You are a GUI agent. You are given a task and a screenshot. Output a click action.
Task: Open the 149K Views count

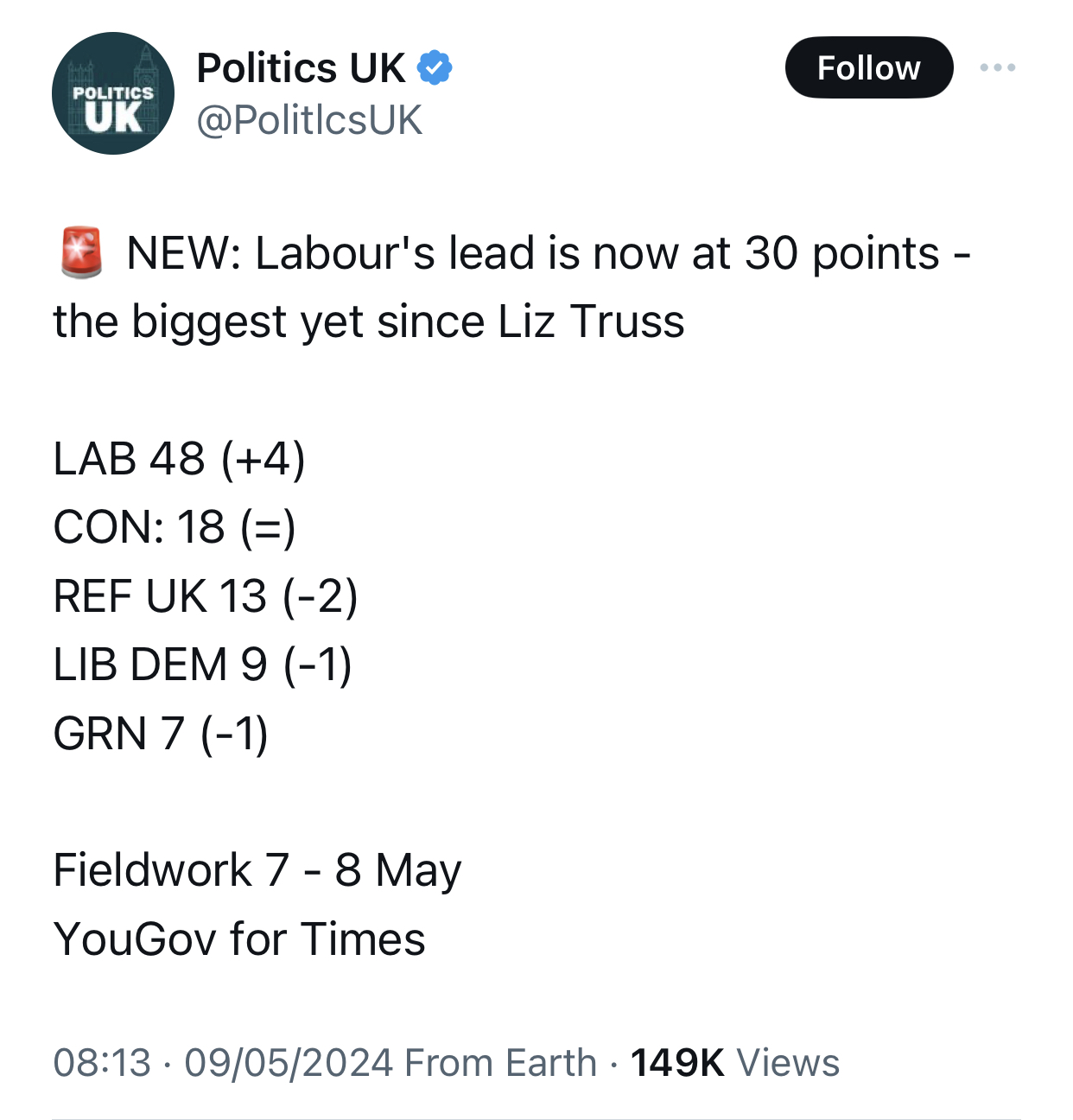[x=734, y=1063]
